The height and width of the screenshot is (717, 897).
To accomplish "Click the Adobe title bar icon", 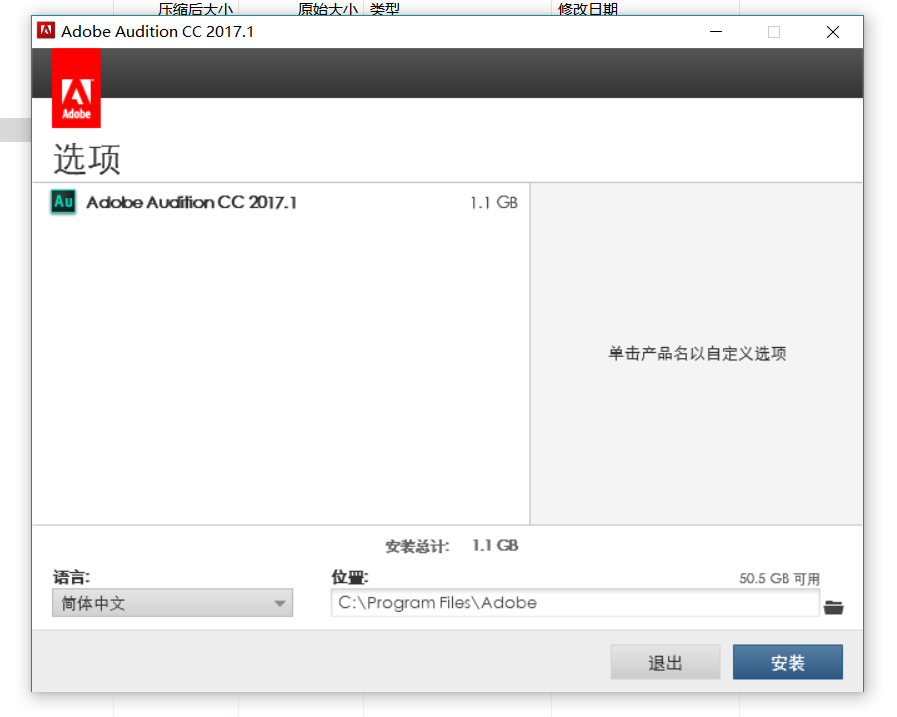I will (x=46, y=30).
